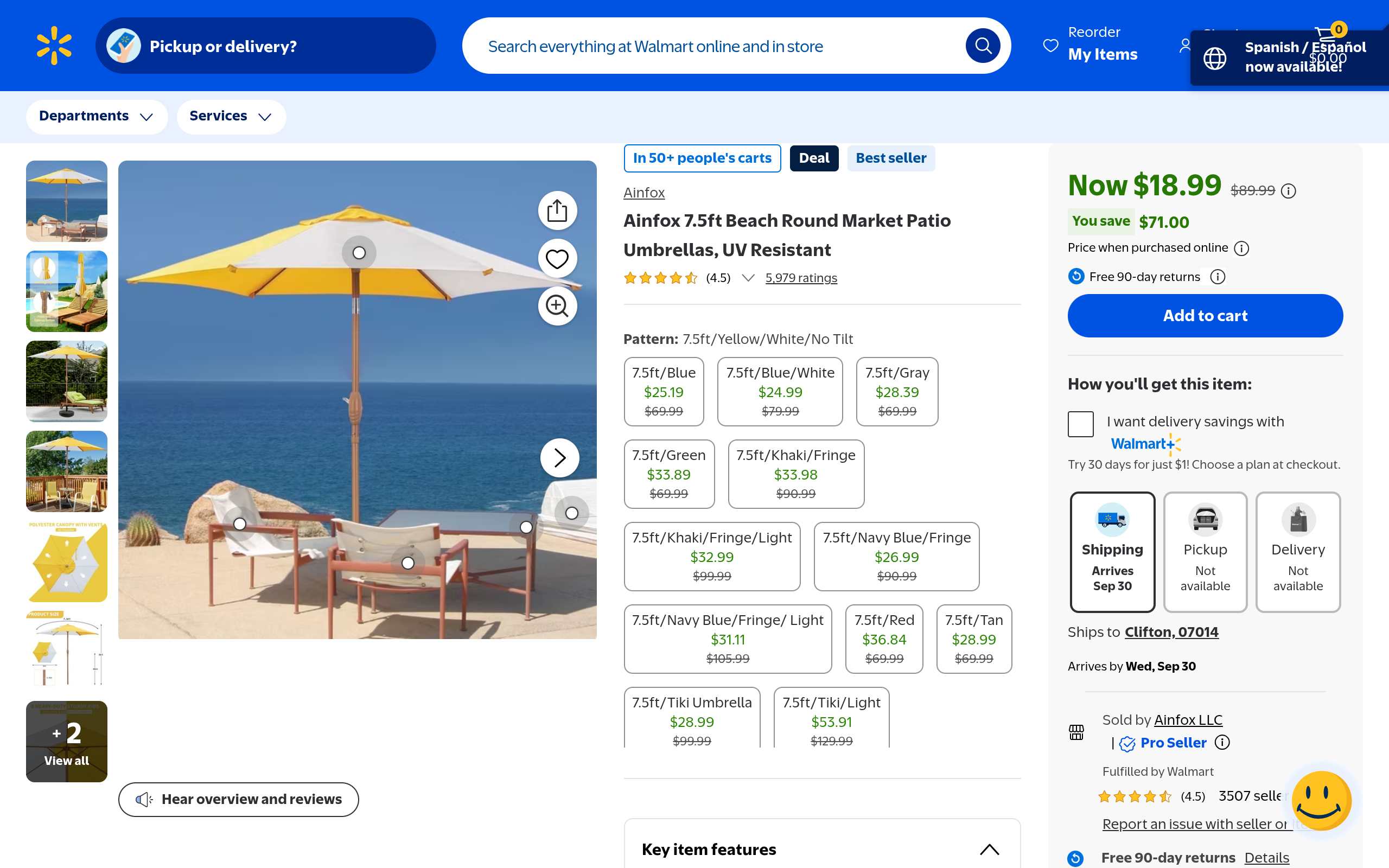The width and height of the screenshot is (1389, 868).
Task: Click the Walmart spark logo
Action: click(x=54, y=46)
